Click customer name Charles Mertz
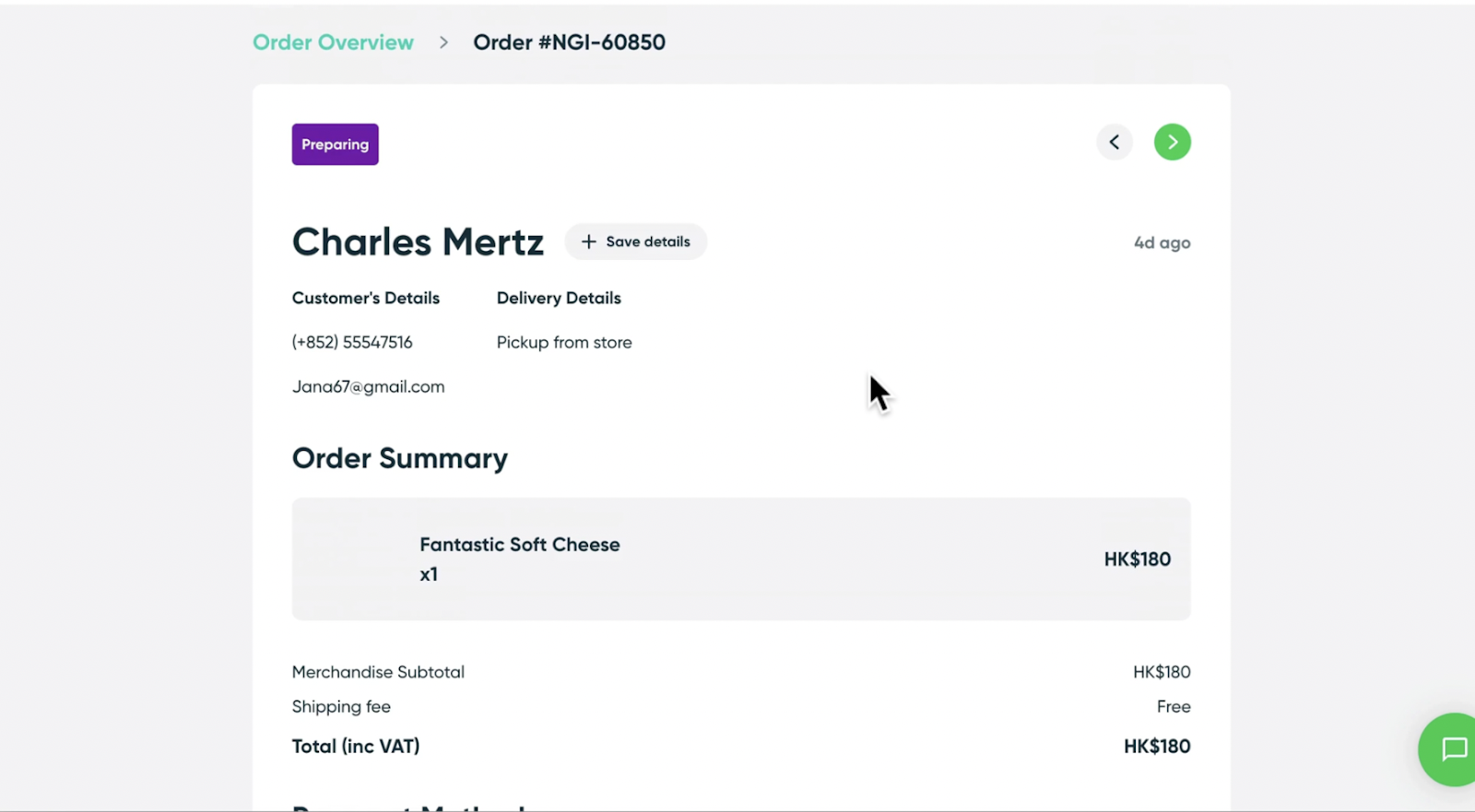1475x812 pixels. click(418, 242)
